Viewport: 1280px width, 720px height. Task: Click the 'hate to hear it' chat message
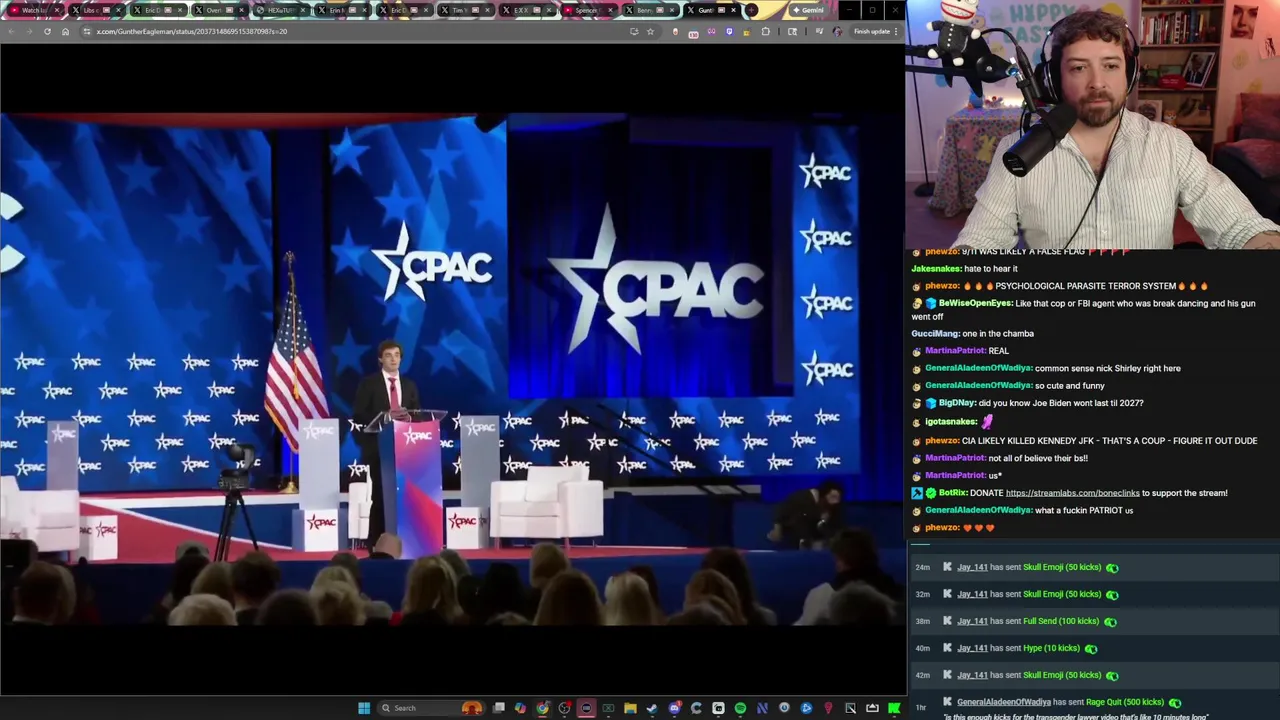(991, 269)
